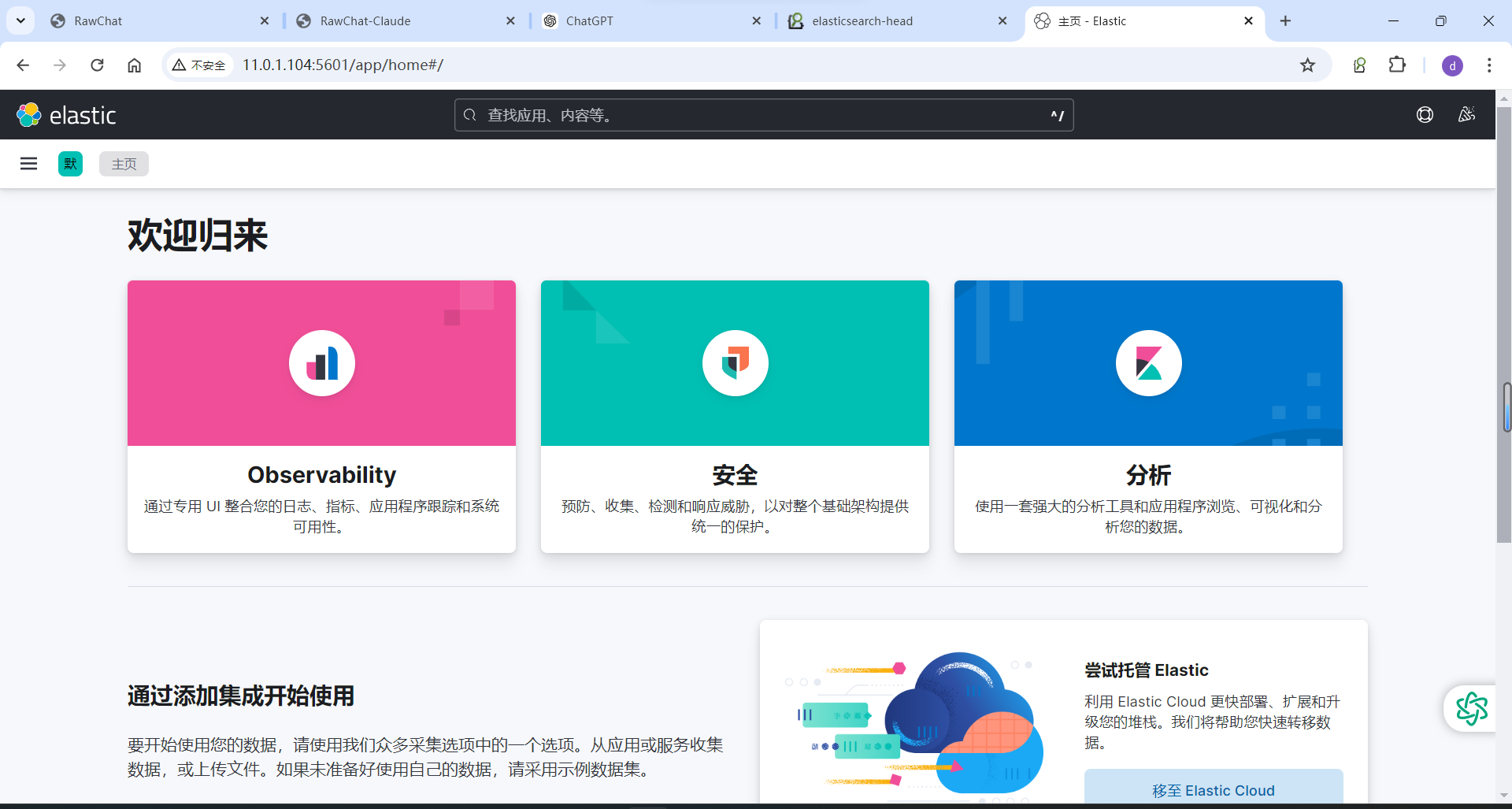Close the ChatGPT tab
The width and height of the screenshot is (1512, 809).
(756, 21)
